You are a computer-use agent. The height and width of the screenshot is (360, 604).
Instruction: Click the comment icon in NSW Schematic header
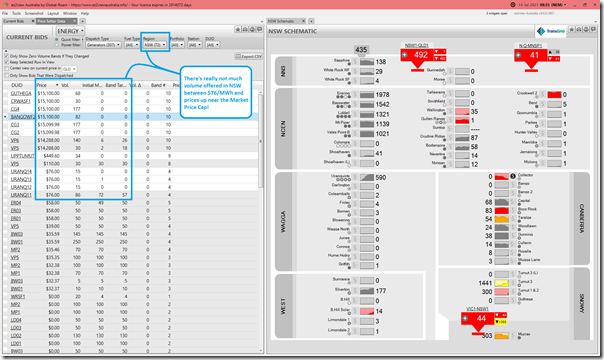[x=593, y=30]
